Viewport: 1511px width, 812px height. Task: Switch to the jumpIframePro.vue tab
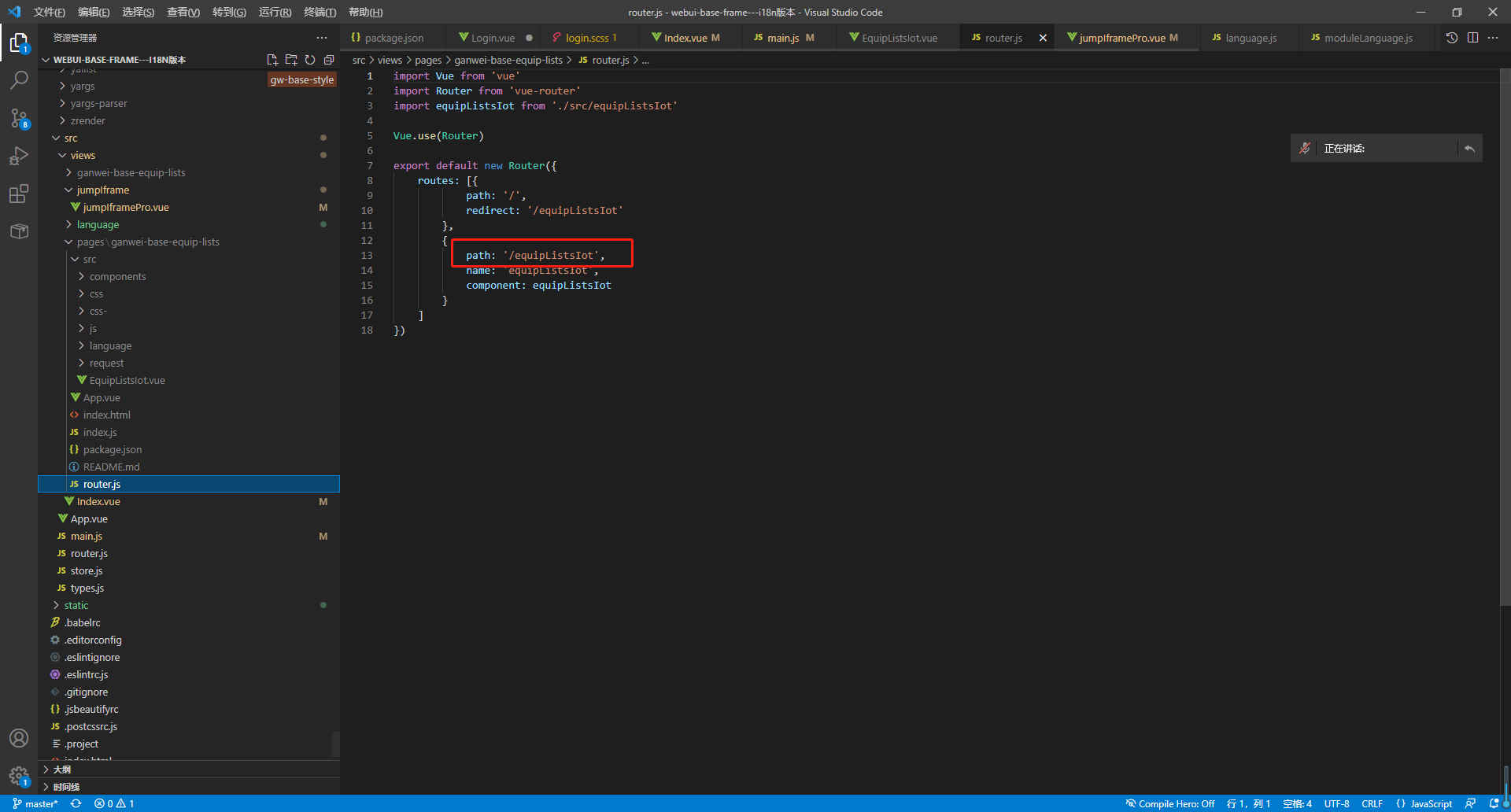tap(1121, 38)
